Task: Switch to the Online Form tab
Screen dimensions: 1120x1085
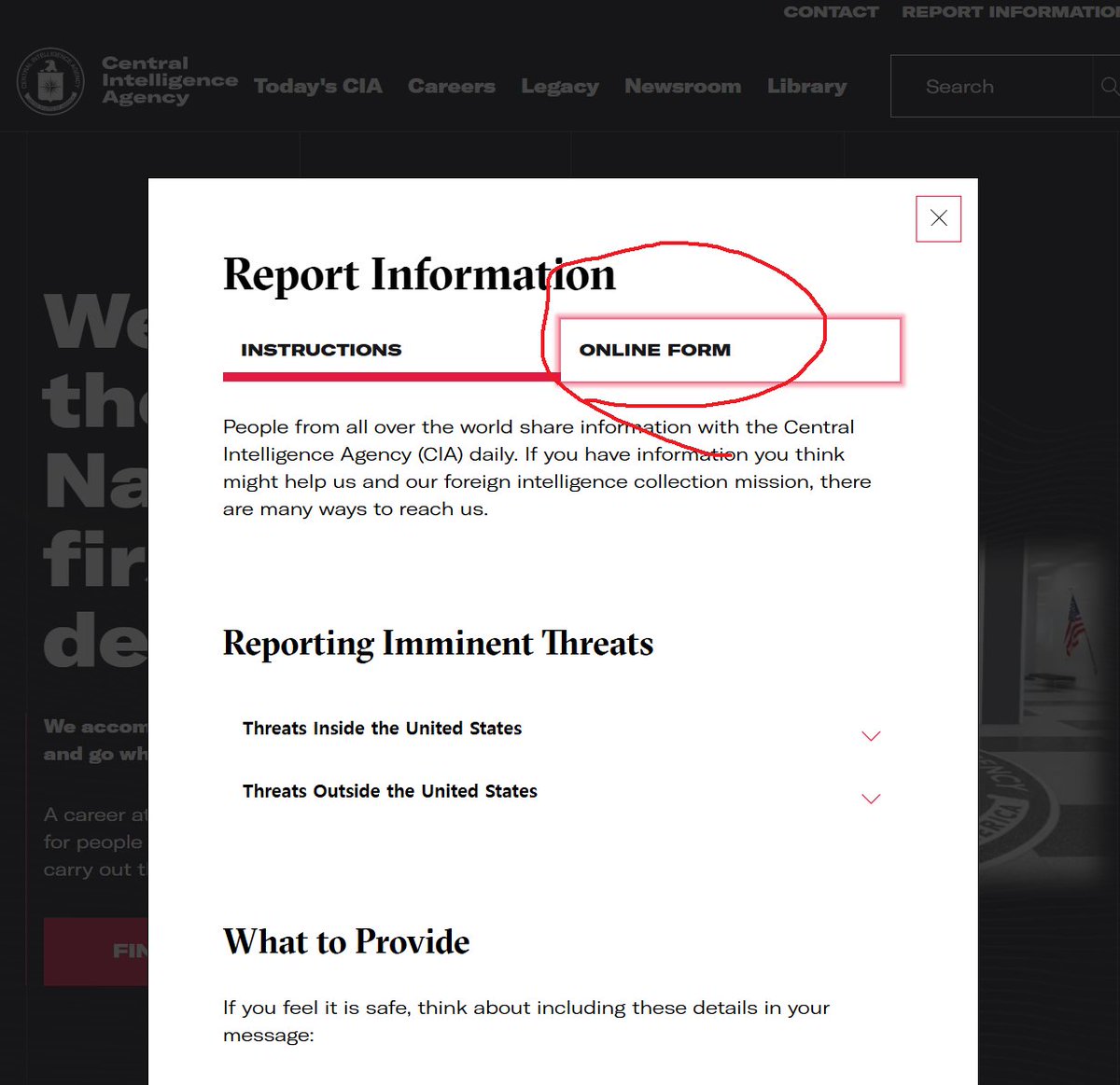Action: [x=655, y=350]
